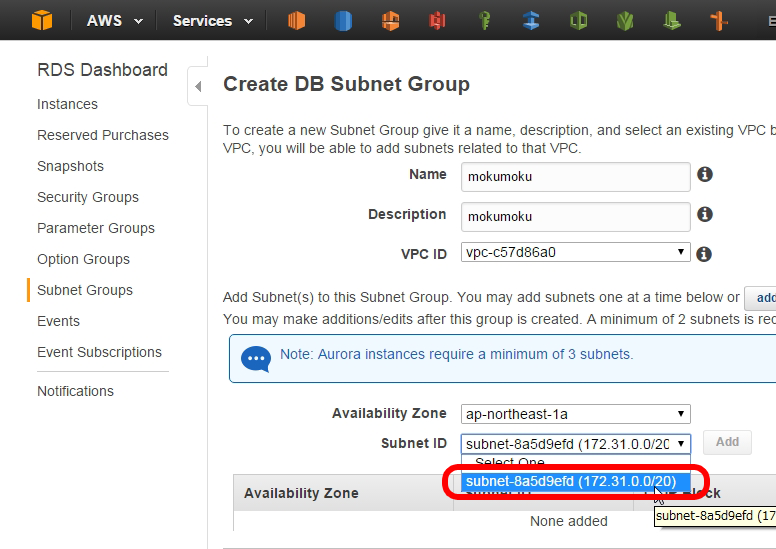Open the green key IAM shortcut icon

(485, 21)
